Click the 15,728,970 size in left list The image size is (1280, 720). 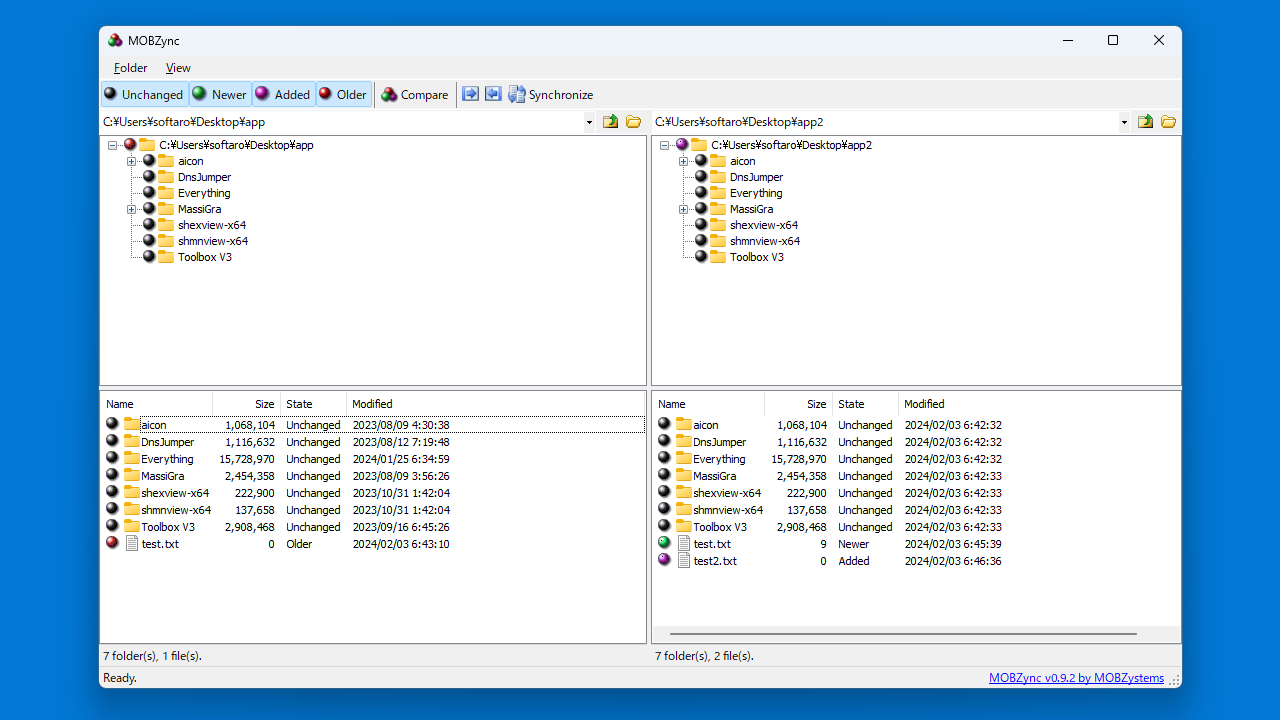click(x=247, y=459)
